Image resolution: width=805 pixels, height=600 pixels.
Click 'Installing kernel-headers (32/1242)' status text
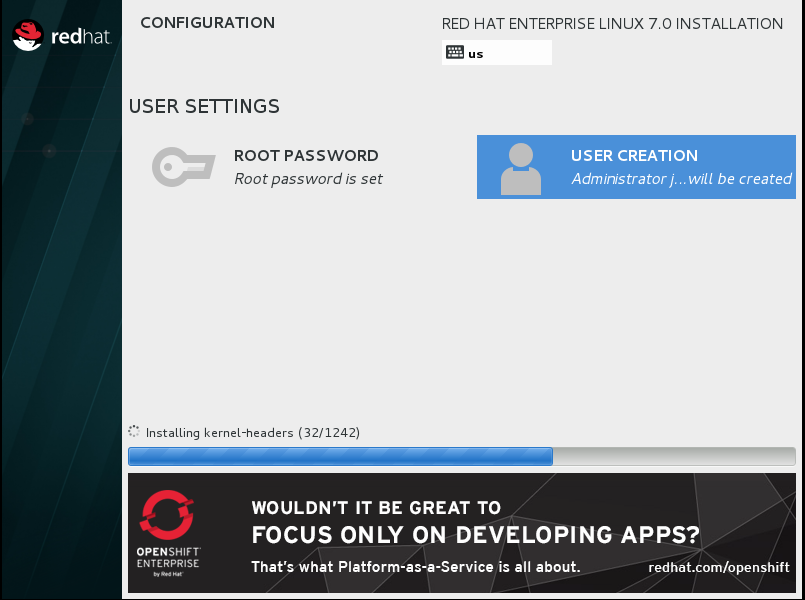click(x=253, y=433)
